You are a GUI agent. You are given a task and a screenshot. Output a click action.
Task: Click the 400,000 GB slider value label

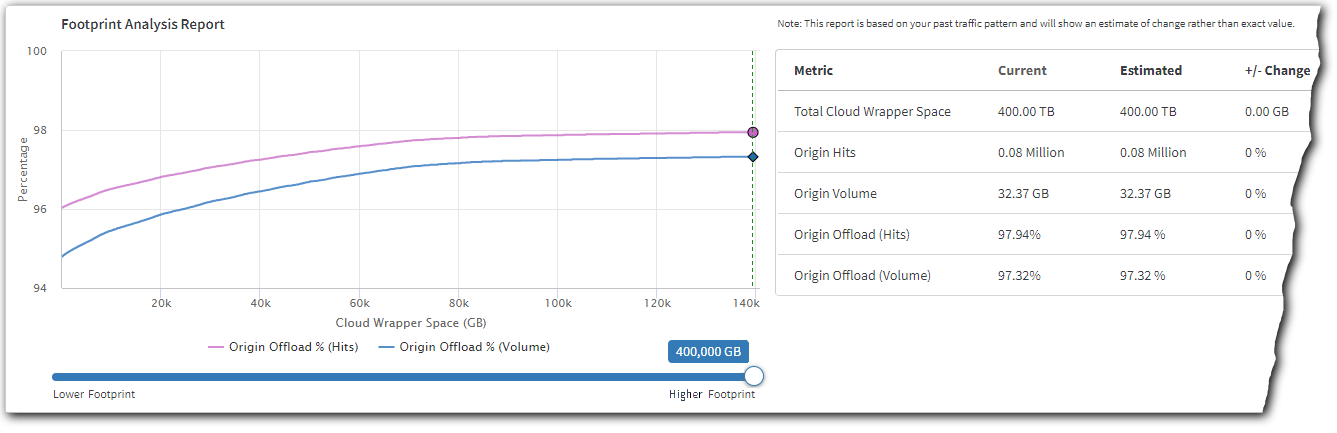pyautogui.click(x=708, y=352)
